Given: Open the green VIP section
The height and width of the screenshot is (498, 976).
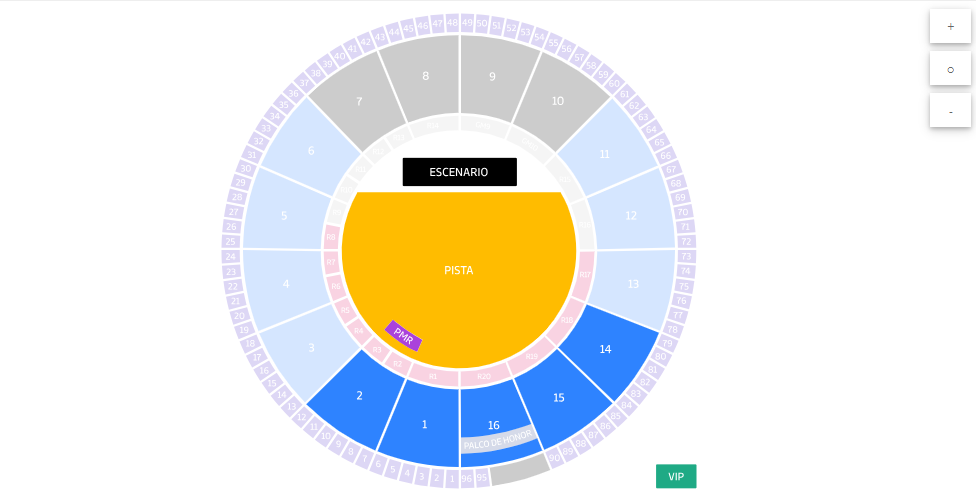Looking at the screenshot, I should [x=676, y=476].
